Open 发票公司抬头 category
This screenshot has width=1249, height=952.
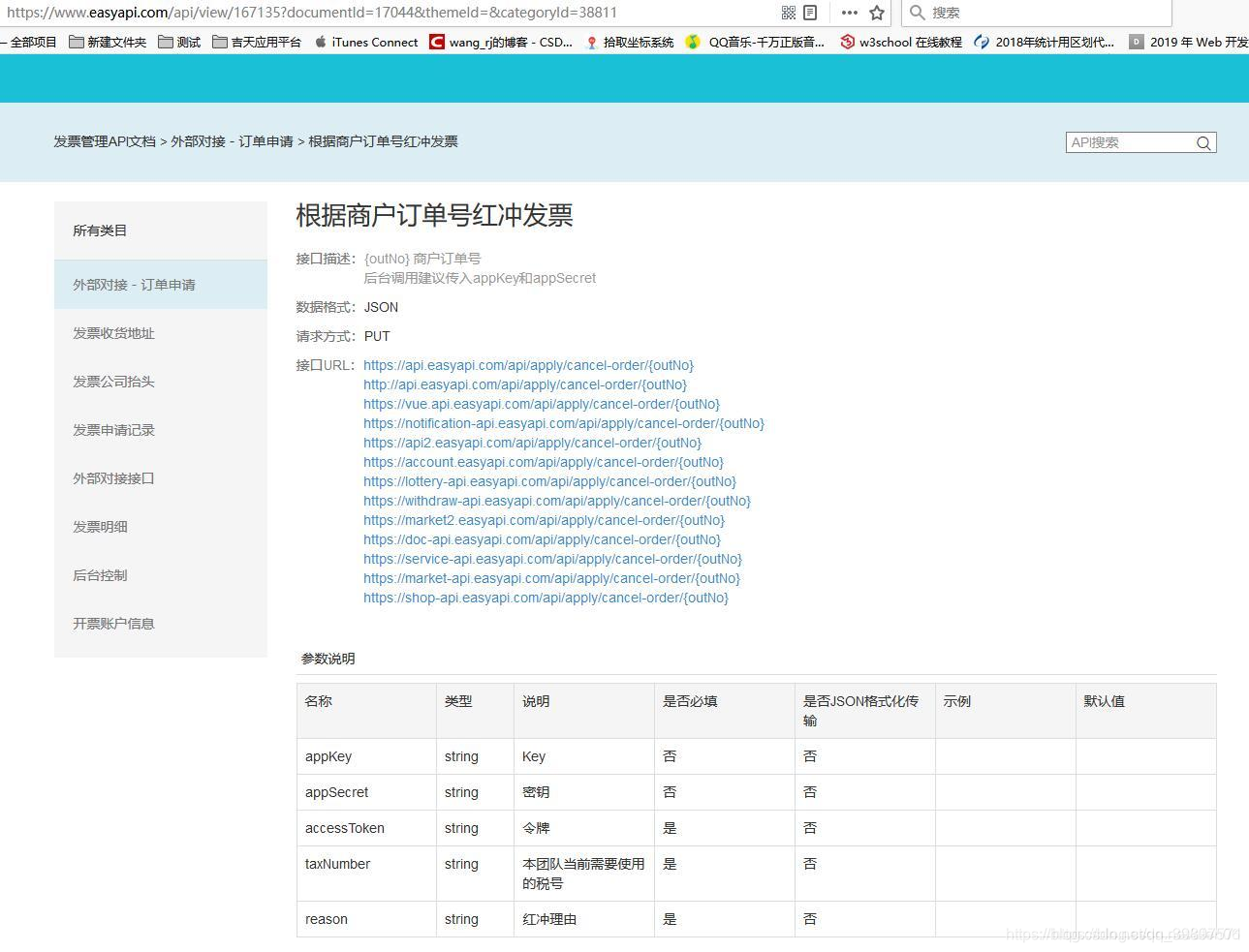click(161, 382)
